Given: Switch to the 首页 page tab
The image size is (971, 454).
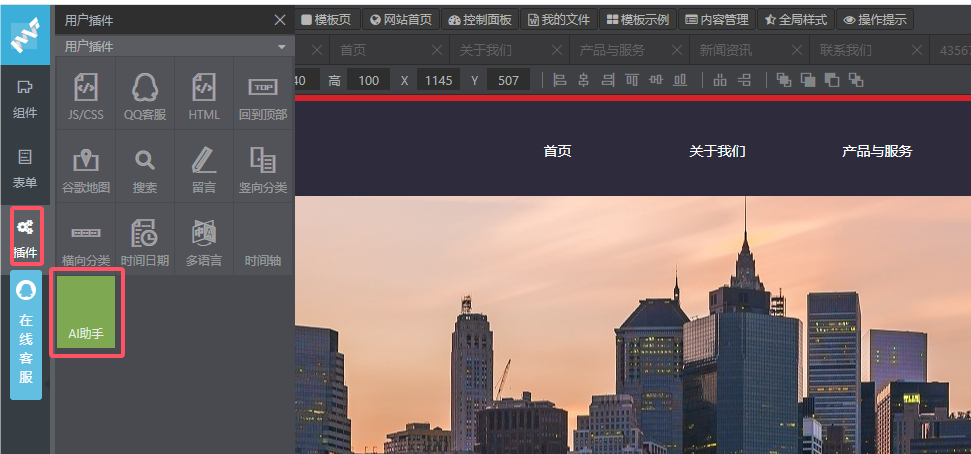Looking at the screenshot, I should pos(353,50).
